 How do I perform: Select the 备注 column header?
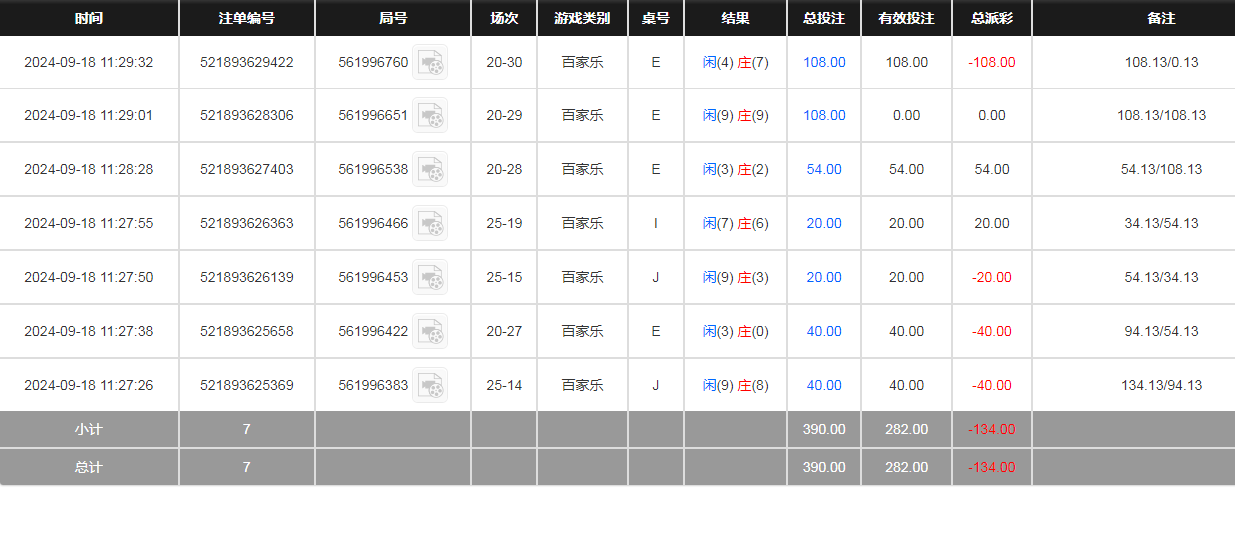pos(1161,18)
